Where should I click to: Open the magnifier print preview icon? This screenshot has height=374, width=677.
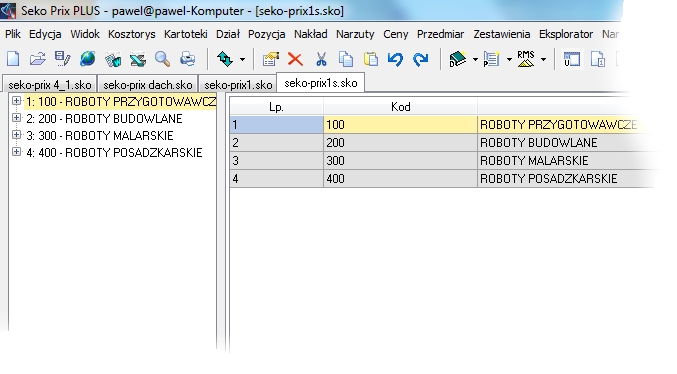[x=162, y=59]
